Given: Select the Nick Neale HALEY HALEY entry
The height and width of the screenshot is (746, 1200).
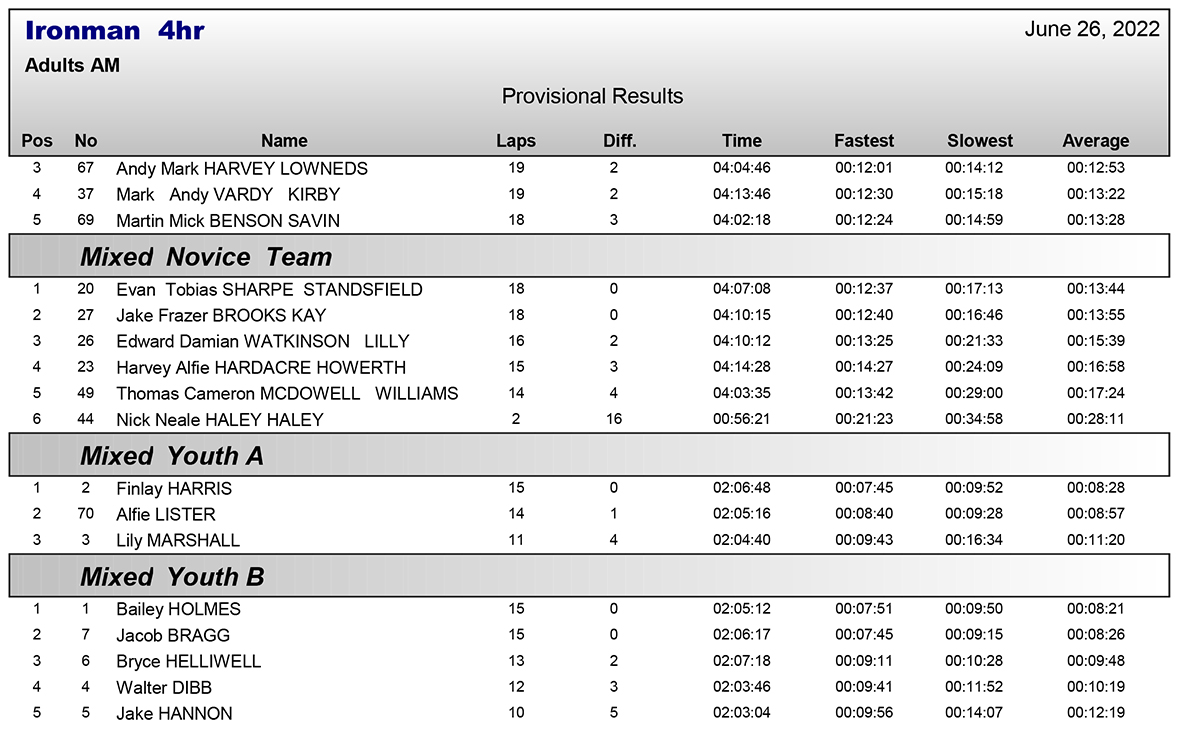Looking at the screenshot, I should pyautogui.click(x=220, y=420).
